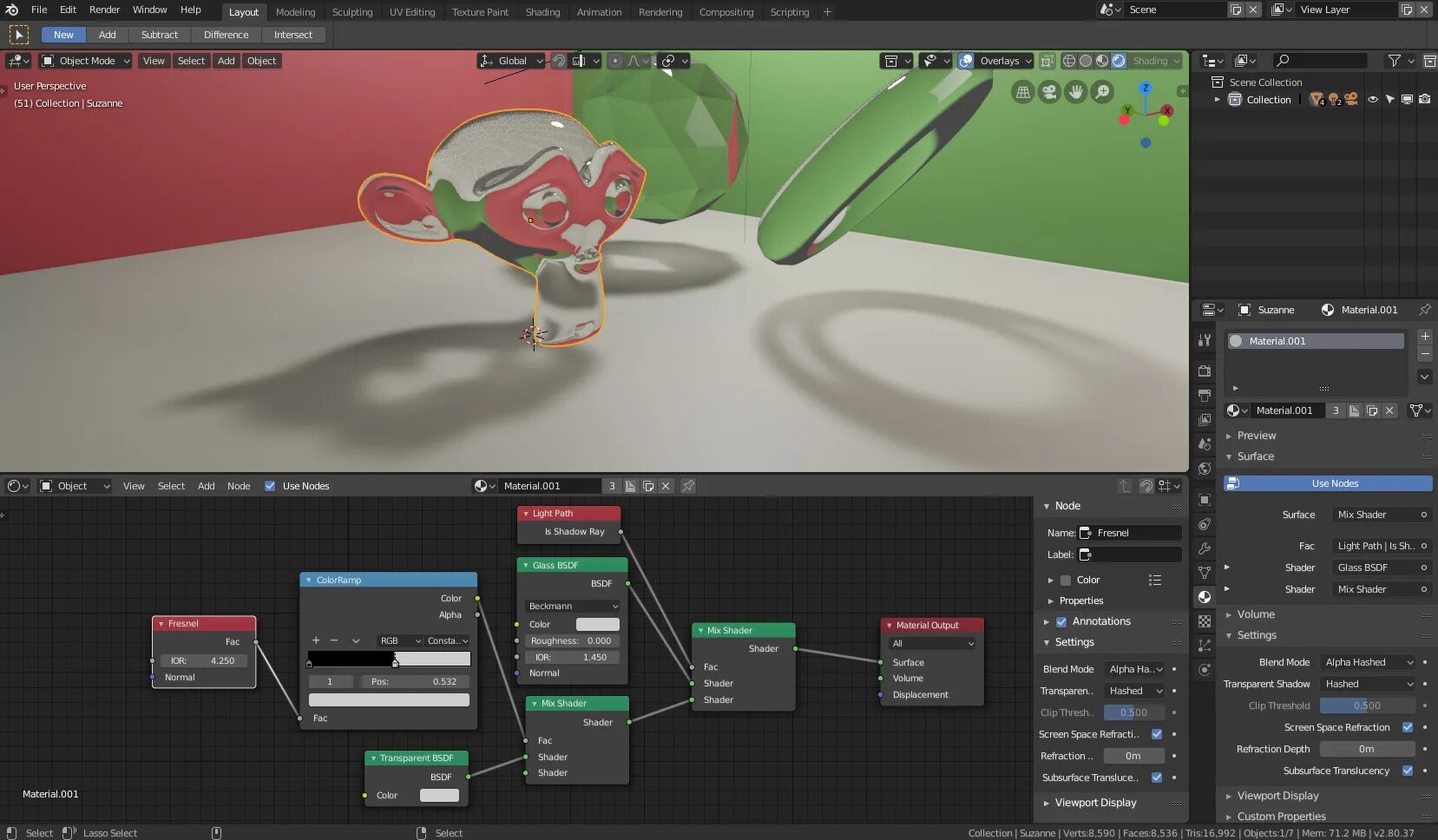Open the Global transform orientation dropdown
Image resolution: width=1438 pixels, height=840 pixels.
point(511,61)
